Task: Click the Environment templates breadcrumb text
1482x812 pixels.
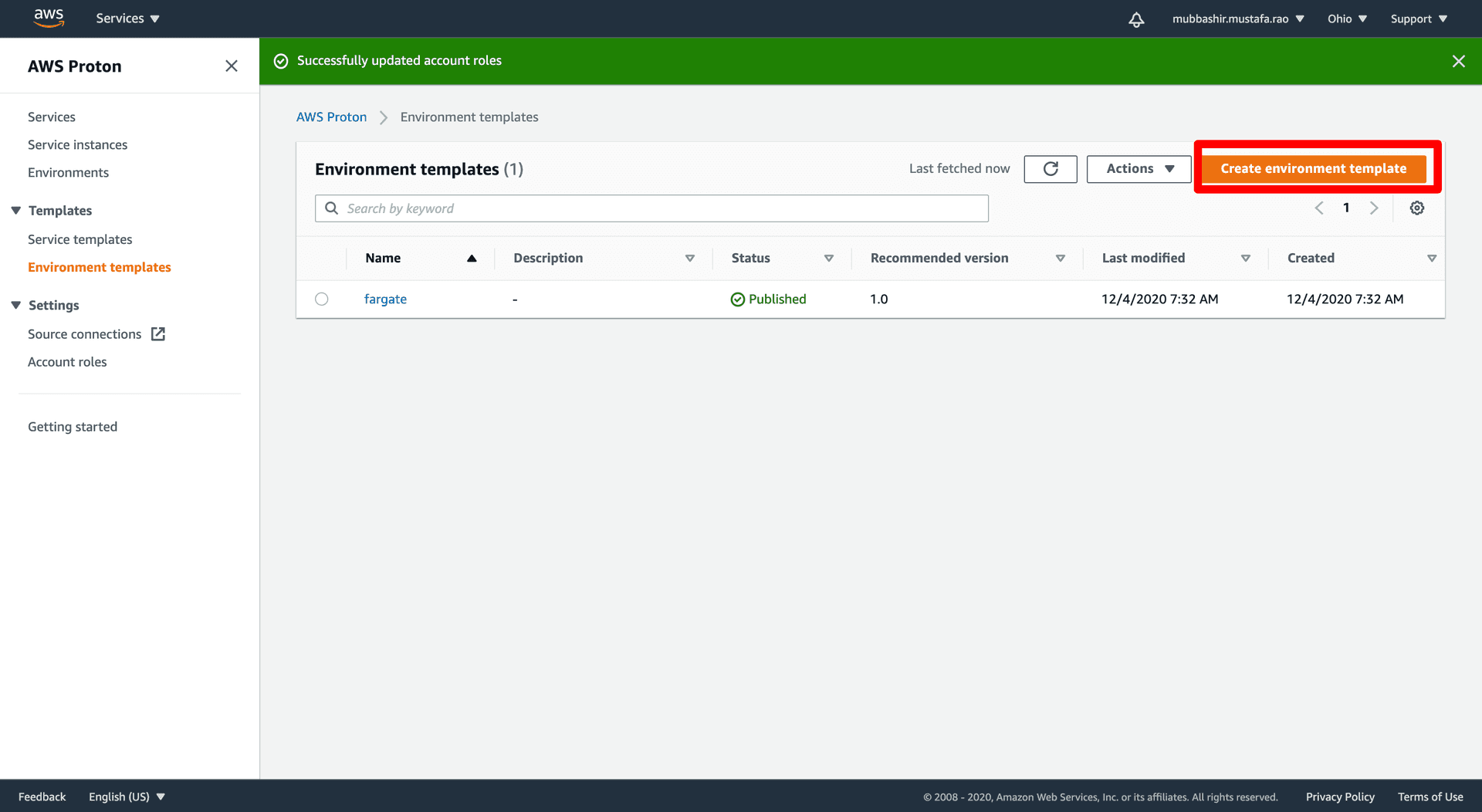Action: (469, 117)
